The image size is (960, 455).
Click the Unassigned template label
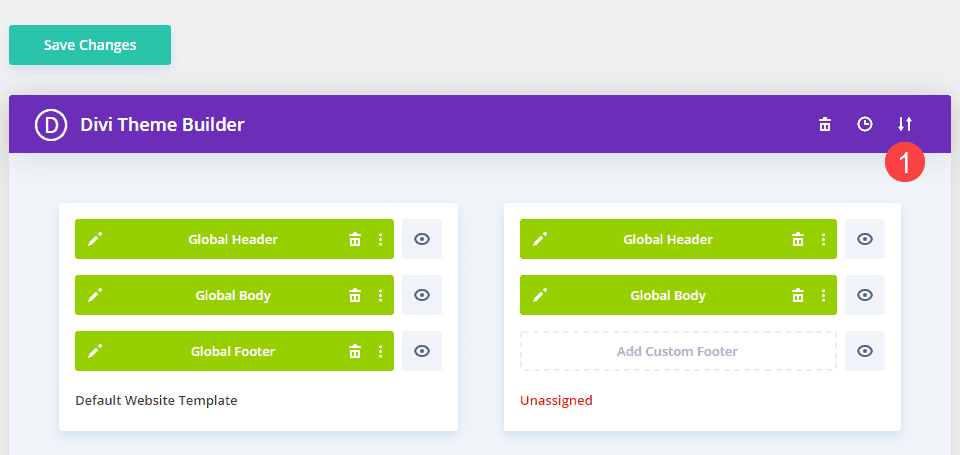click(x=556, y=400)
